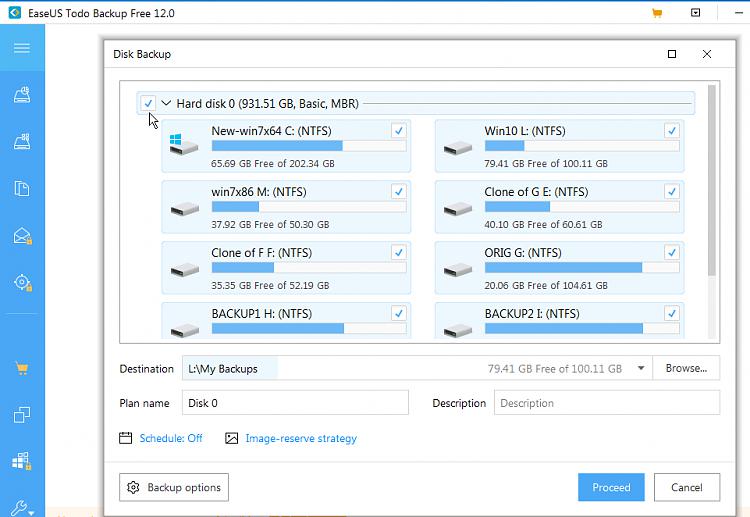Open the System Clone sidebar icon
Viewport: 750px width, 517px height.
(22, 461)
